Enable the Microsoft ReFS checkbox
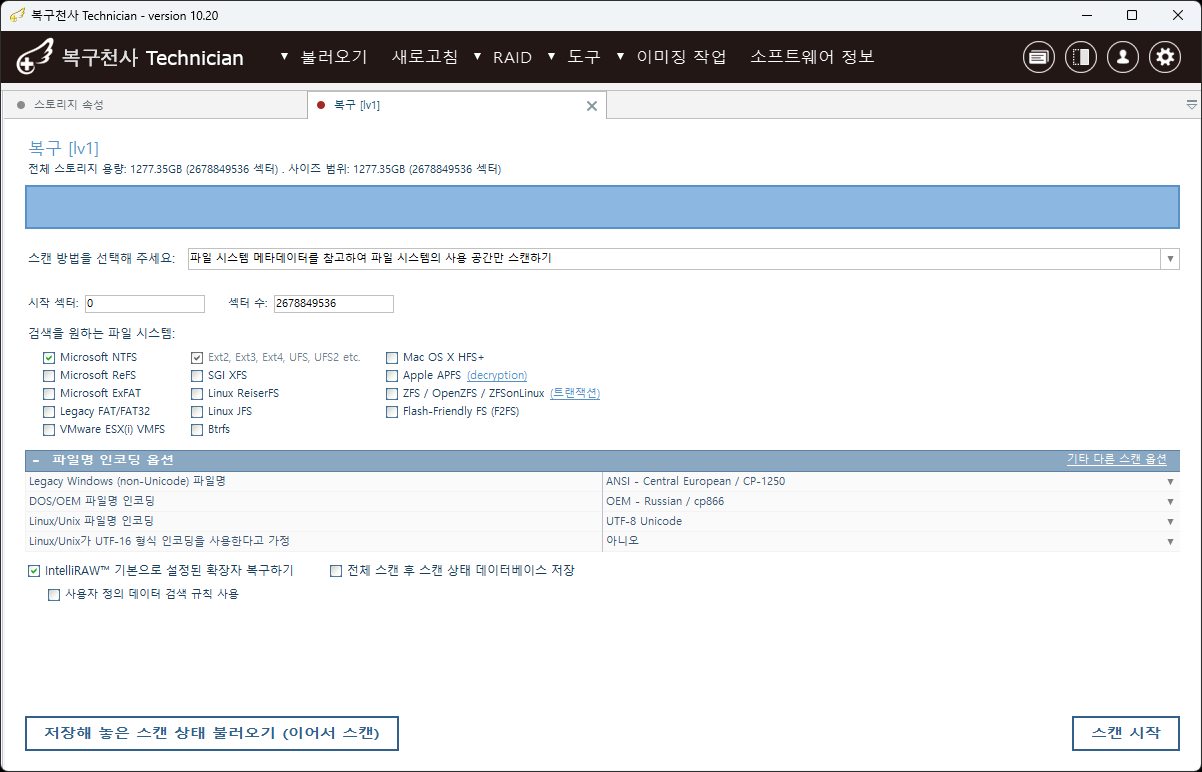Screen dimensions: 1202x772 pyautogui.click(x=49, y=375)
